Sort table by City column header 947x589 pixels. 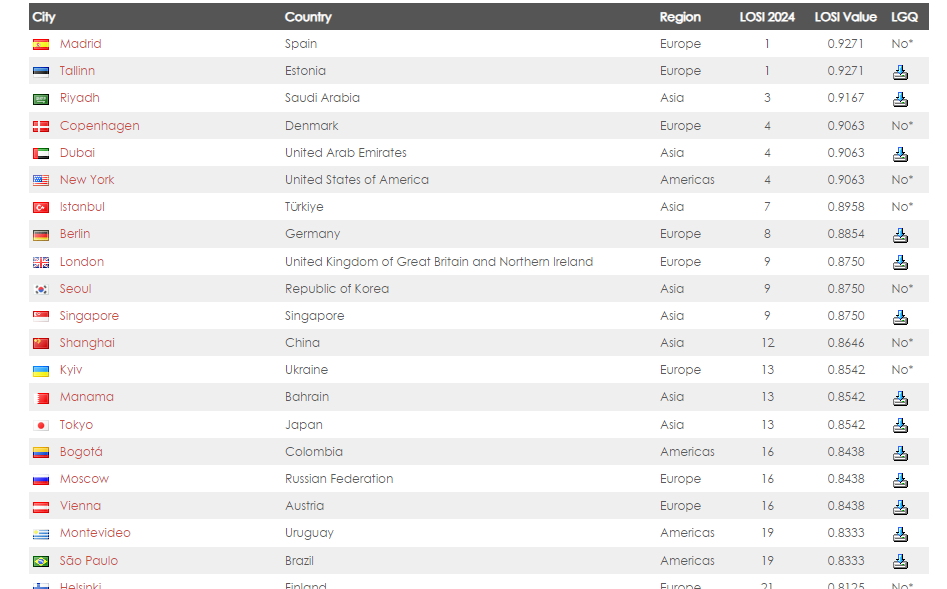44,17
